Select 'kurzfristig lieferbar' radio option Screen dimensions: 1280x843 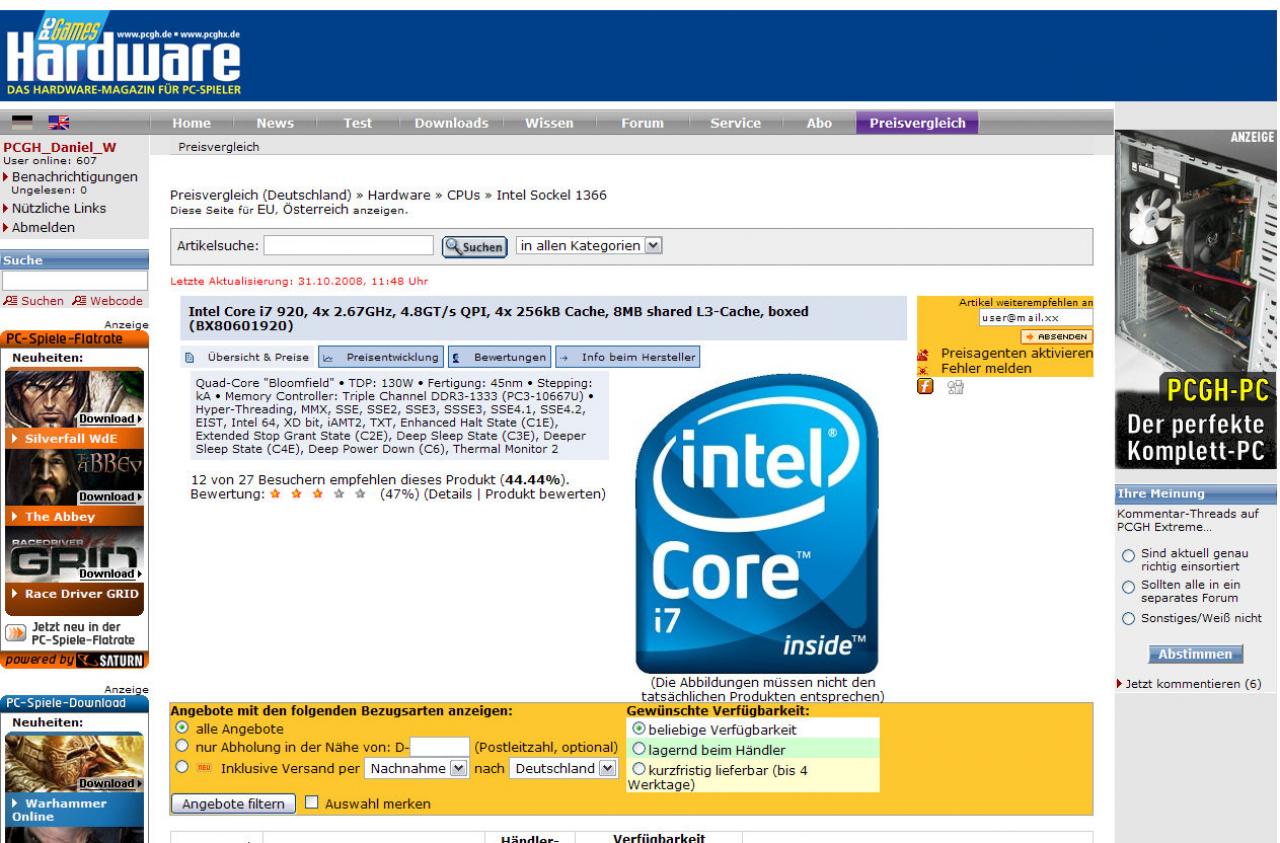point(640,769)
